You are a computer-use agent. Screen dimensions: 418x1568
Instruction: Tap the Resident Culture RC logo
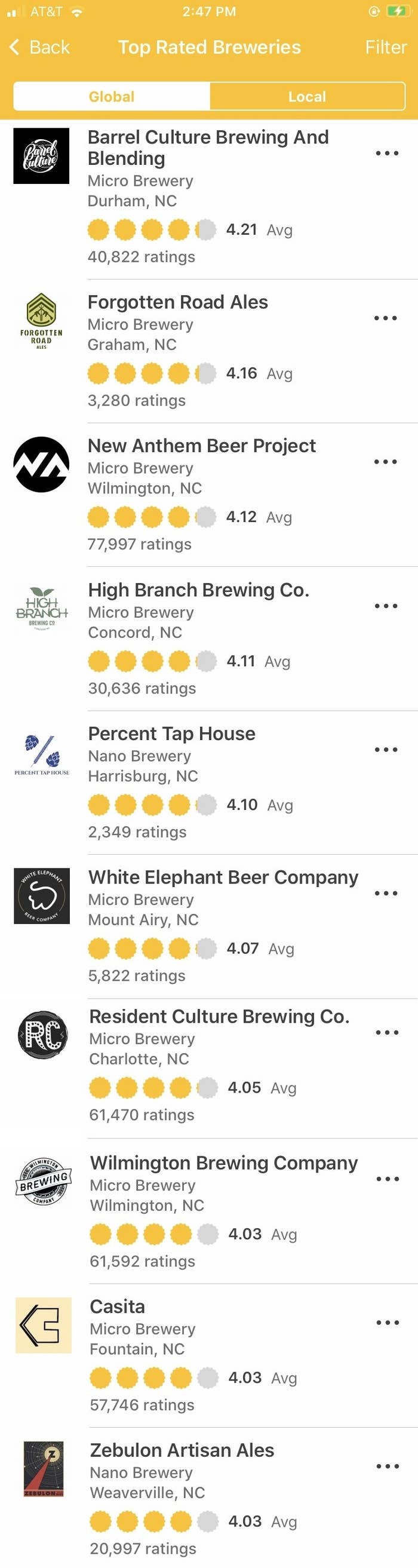(x=42, y=1035)
